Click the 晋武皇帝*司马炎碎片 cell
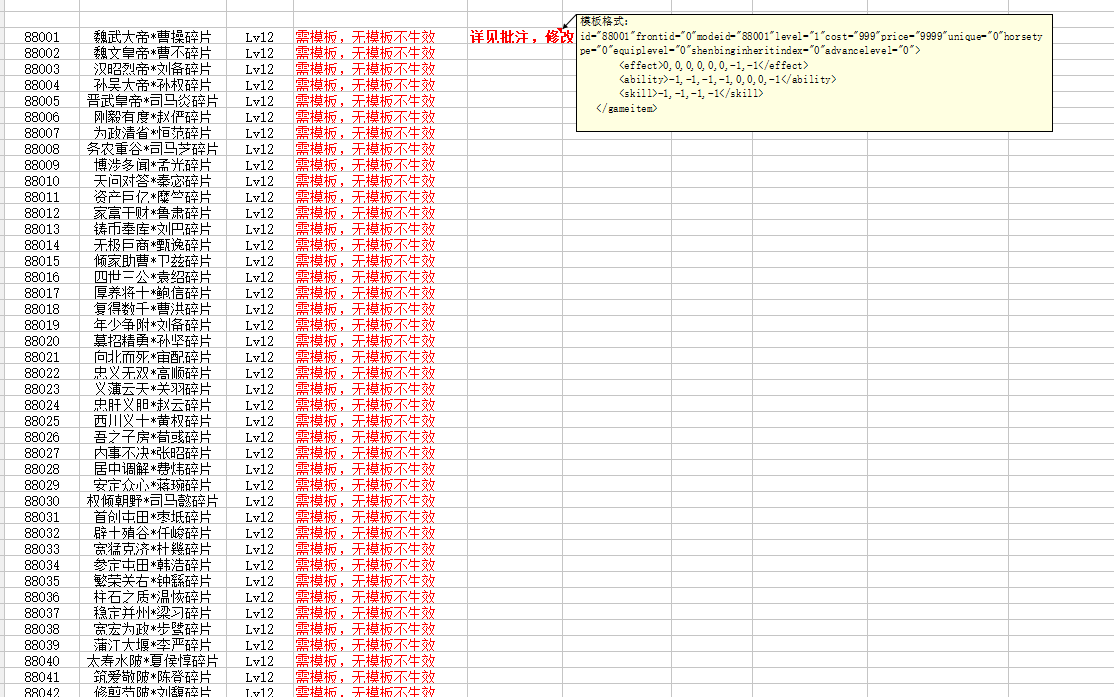The height and width of the screenshot is (697, 1114). click(152, 102)
